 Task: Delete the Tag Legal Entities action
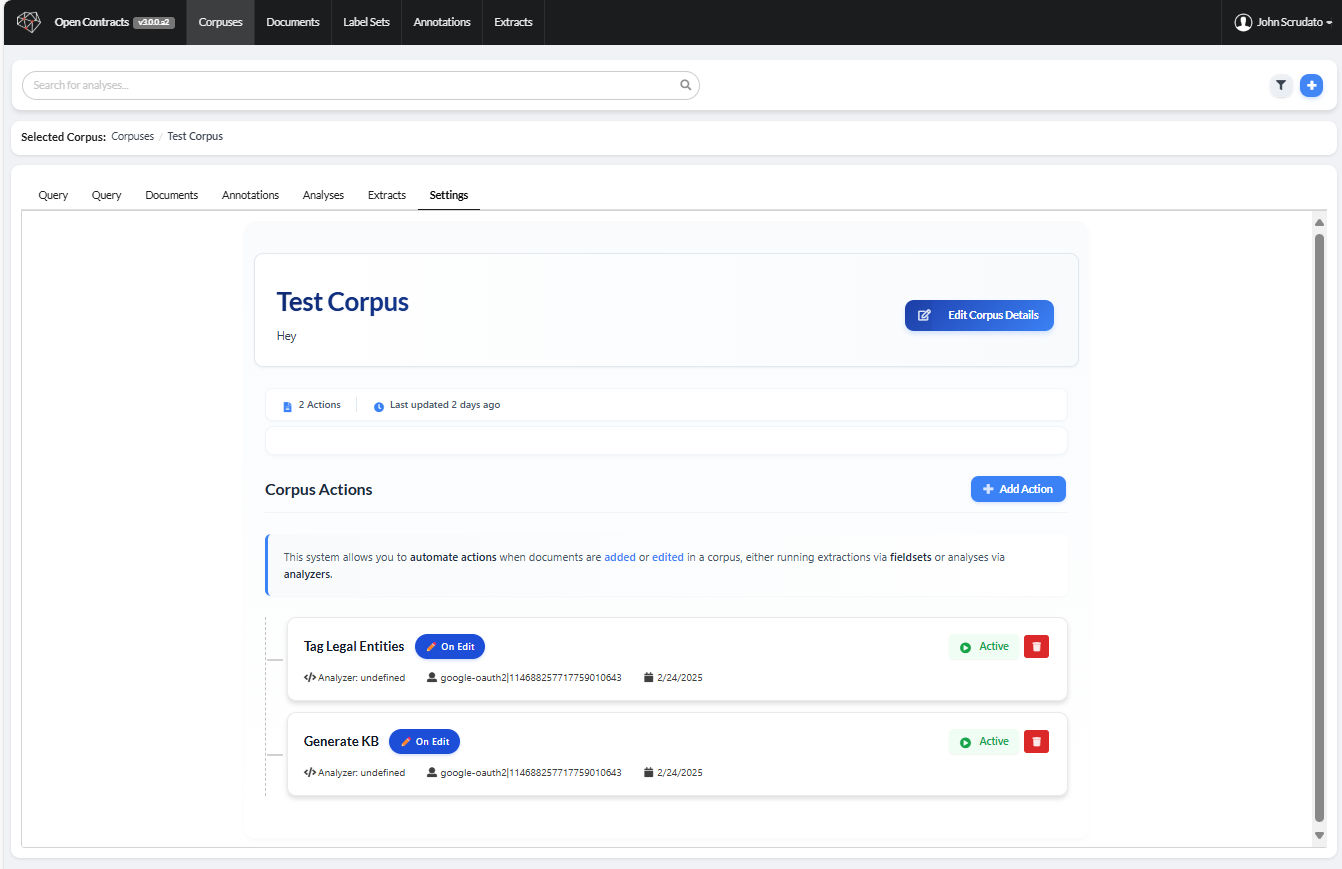coord(1036,647)
